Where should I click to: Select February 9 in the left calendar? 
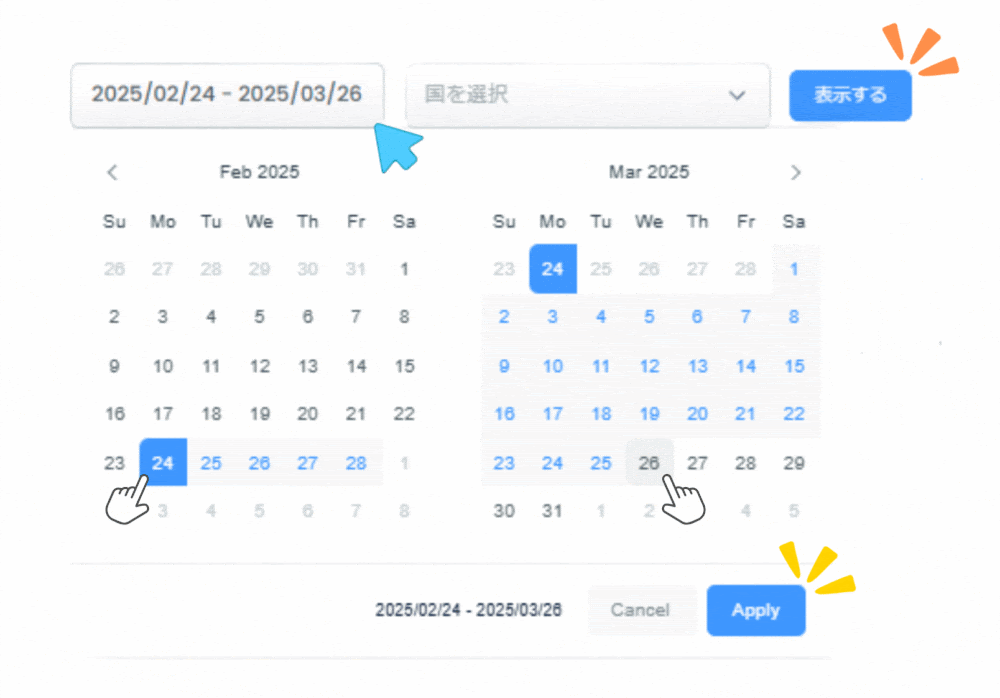click(x=114, y=366)
